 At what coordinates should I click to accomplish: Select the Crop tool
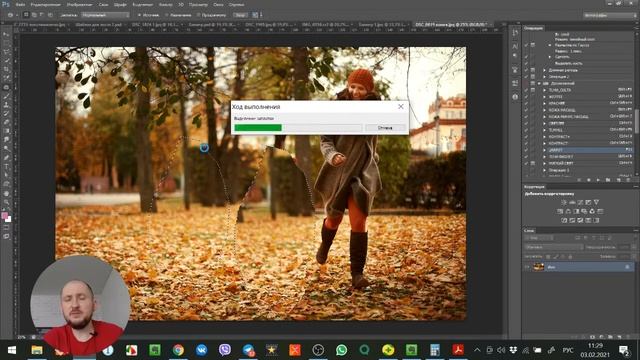7,70
